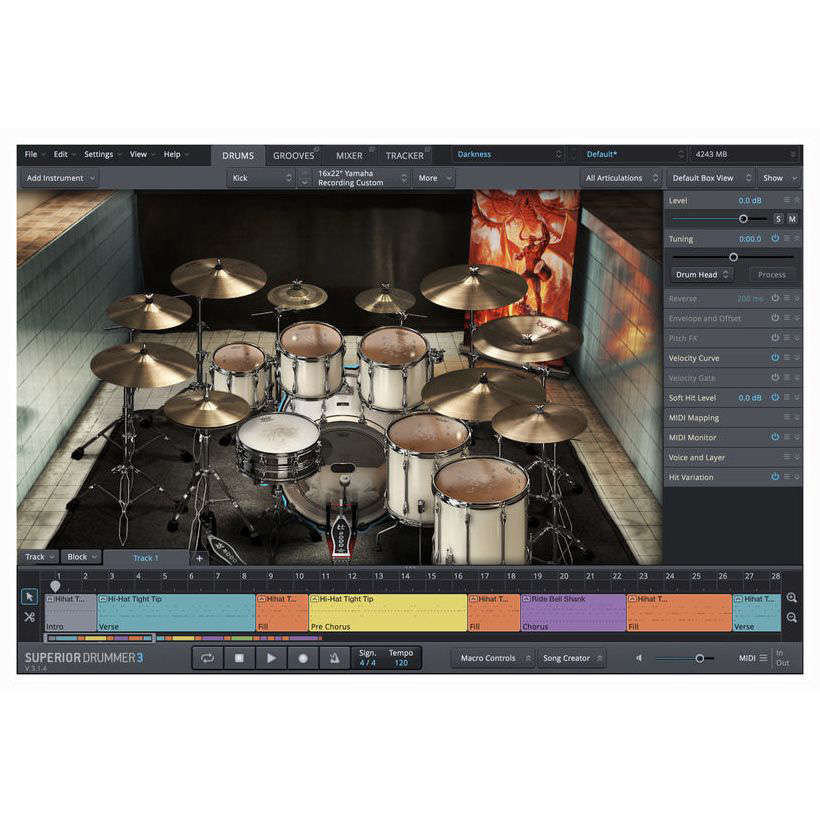Switch to the MIXER tab
The image size is (820, 820).
[x=349, y=156]
